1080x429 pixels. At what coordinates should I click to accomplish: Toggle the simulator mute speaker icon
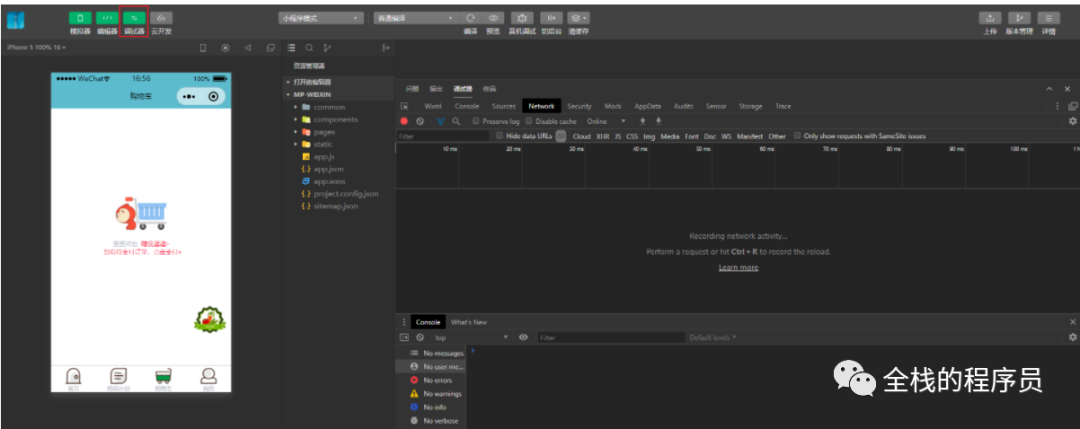click(248, 48)
